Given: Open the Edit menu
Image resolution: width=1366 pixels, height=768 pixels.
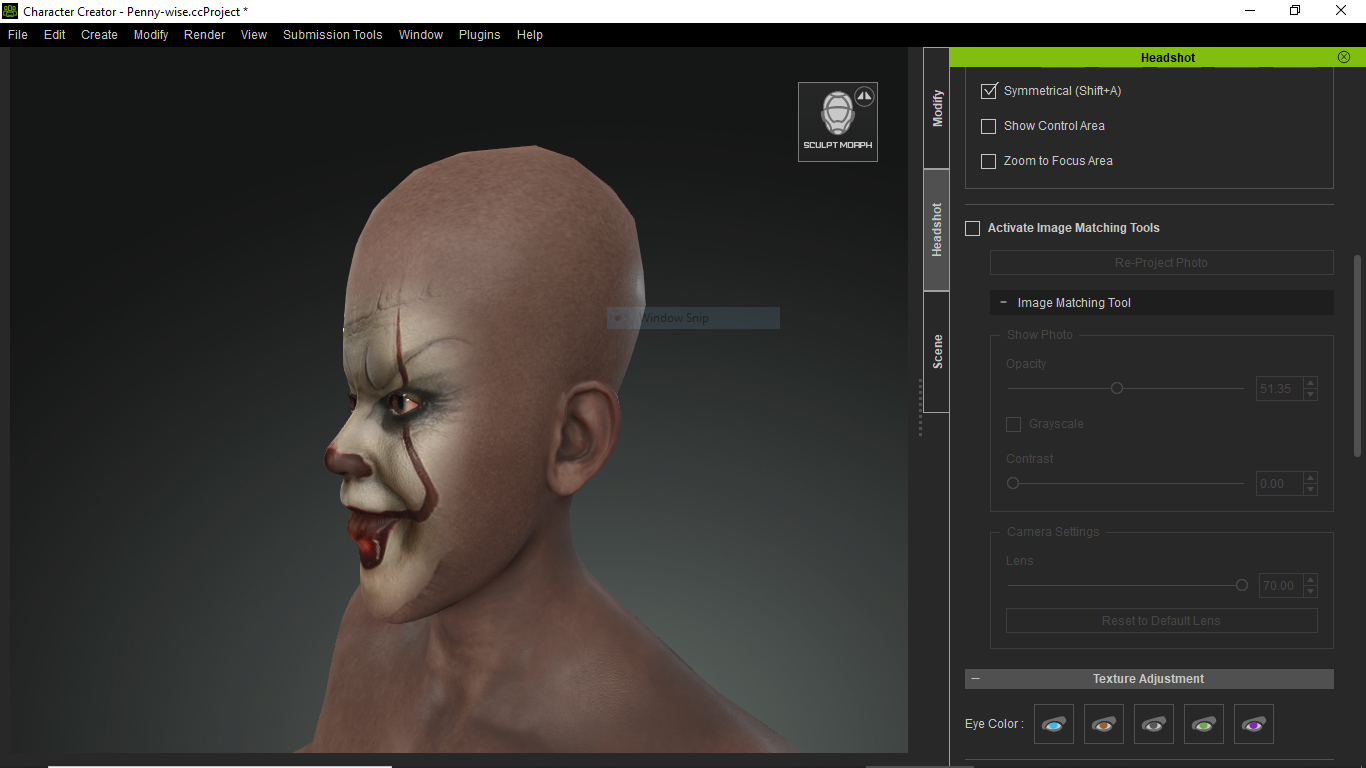Looking at the screenshot, I should click(55, 34).
